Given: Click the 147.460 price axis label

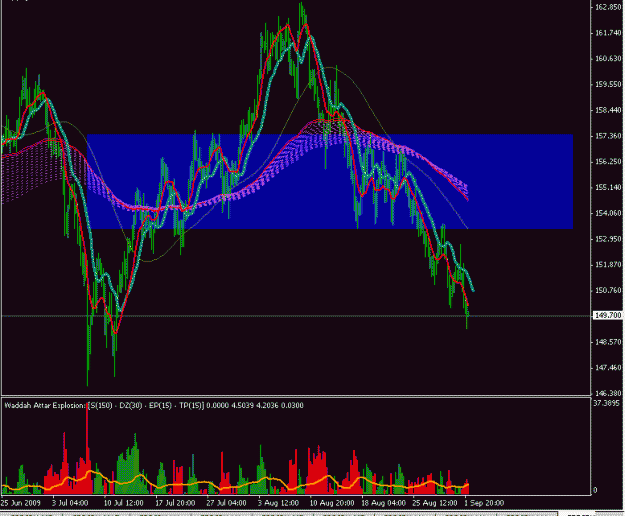Looking at the screenshot, I should (608, 368).
